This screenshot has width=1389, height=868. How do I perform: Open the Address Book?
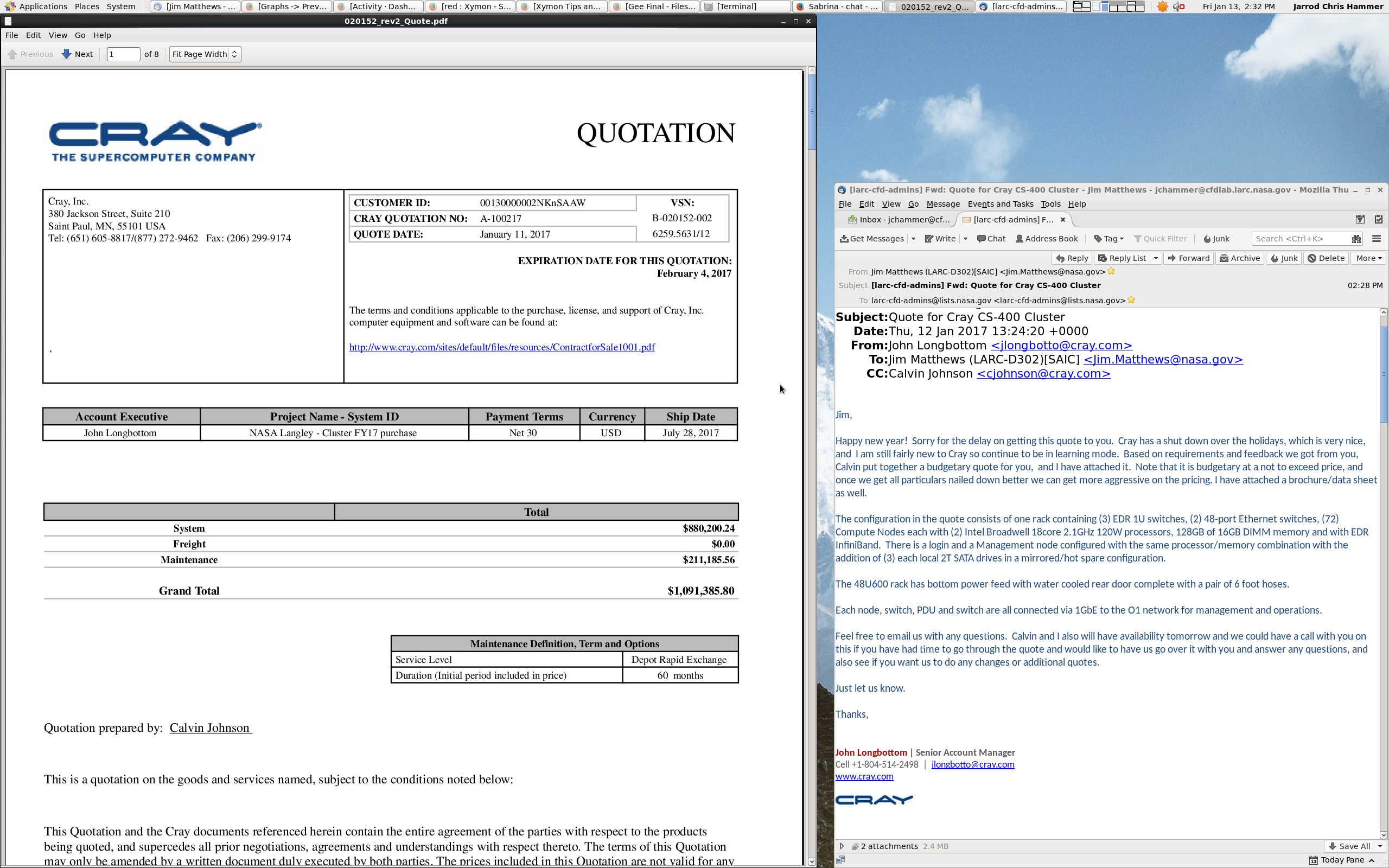point(1046,239)
